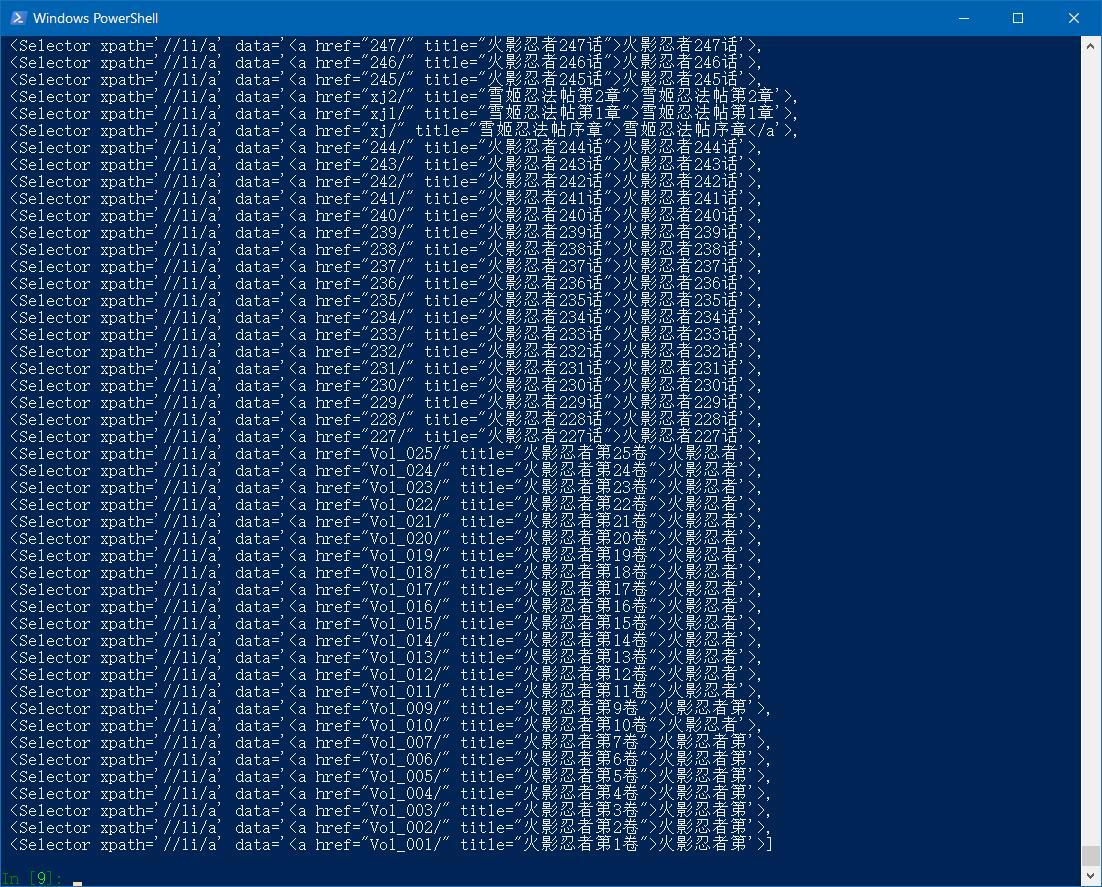Click the line with href="Vol_022/"

[x=386, y=505]
